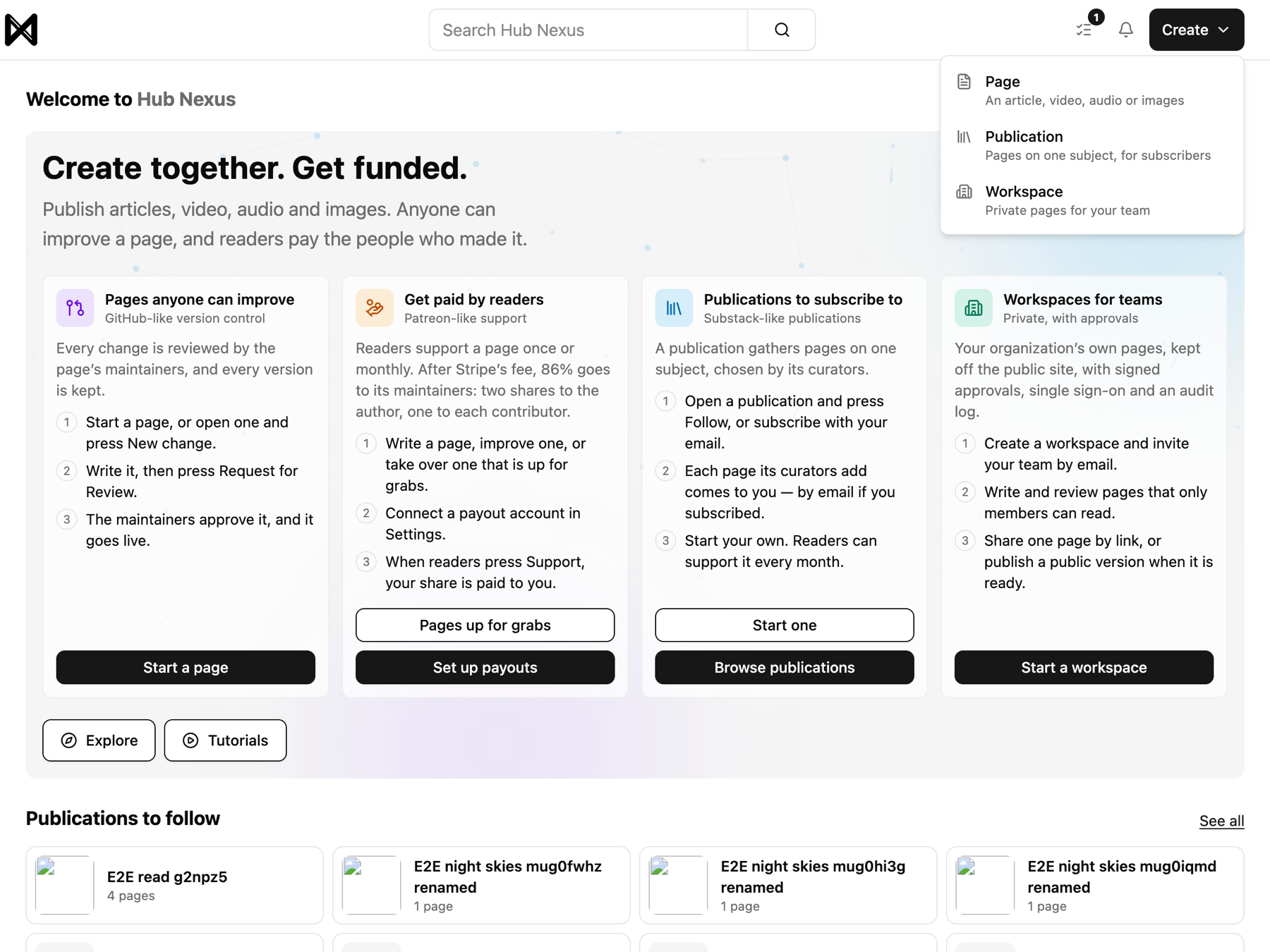This screenshot has width=1270, height=952.
Task: Click Pages up for grabs button
Action: [485, 625]
